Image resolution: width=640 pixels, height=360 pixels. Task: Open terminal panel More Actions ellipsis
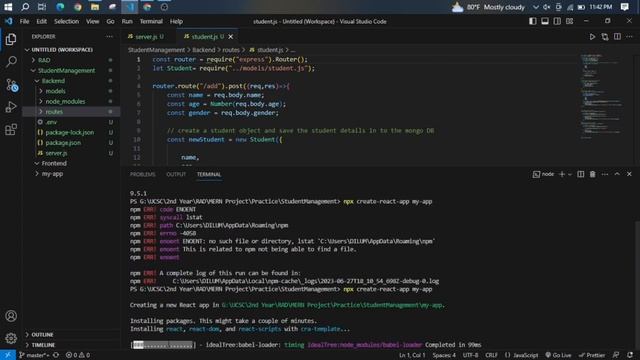tap(605, 174)
